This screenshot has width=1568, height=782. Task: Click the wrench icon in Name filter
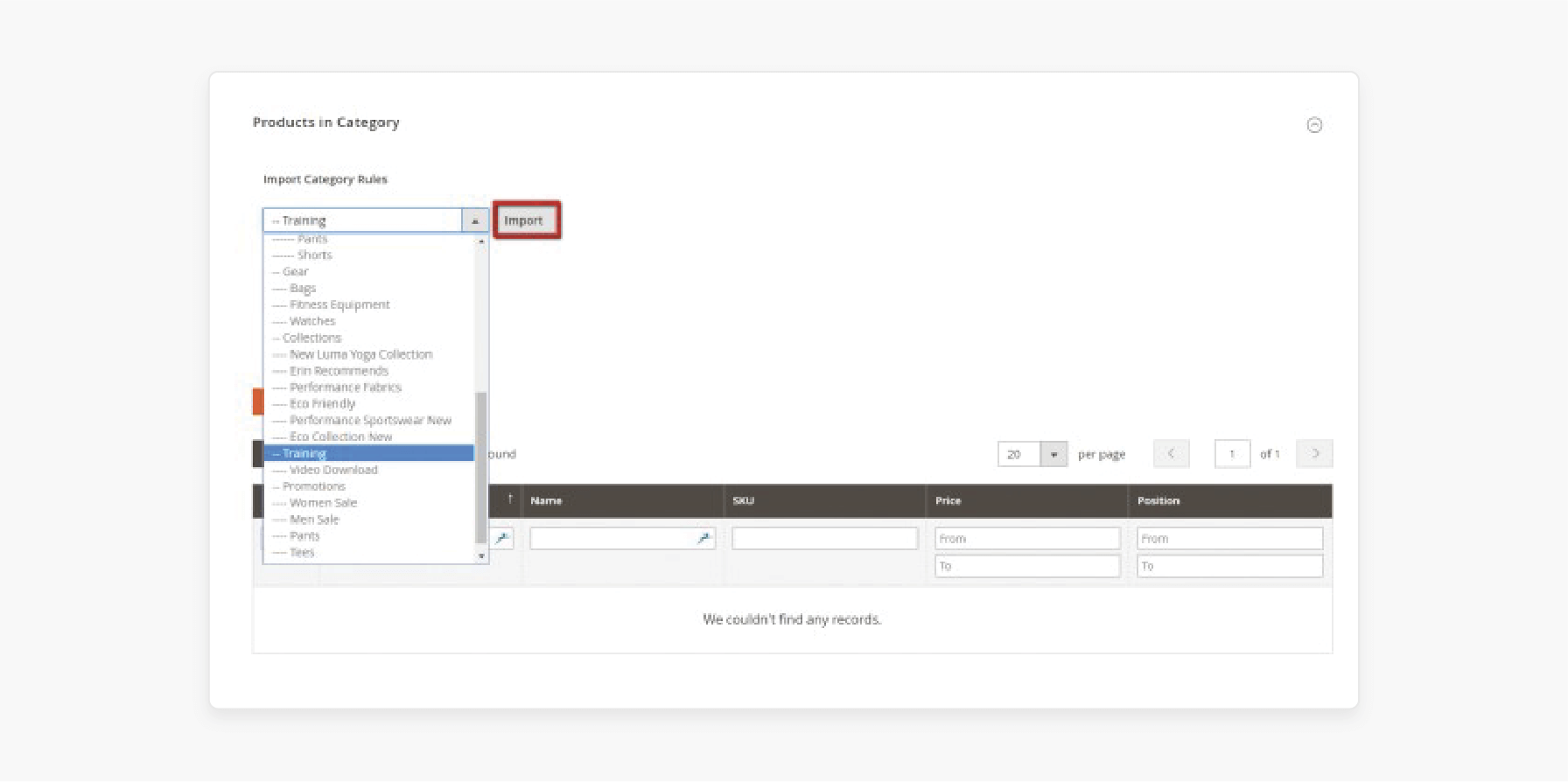(x=703, y=539)
